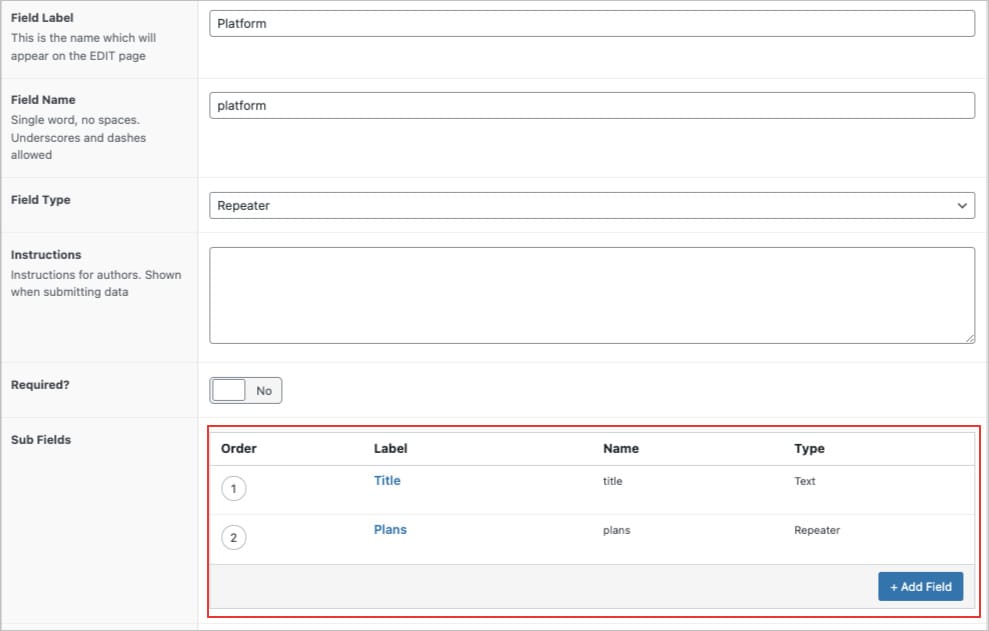
Task: Click the Repeater type cell in Plans row
Action: coord(817,530)
